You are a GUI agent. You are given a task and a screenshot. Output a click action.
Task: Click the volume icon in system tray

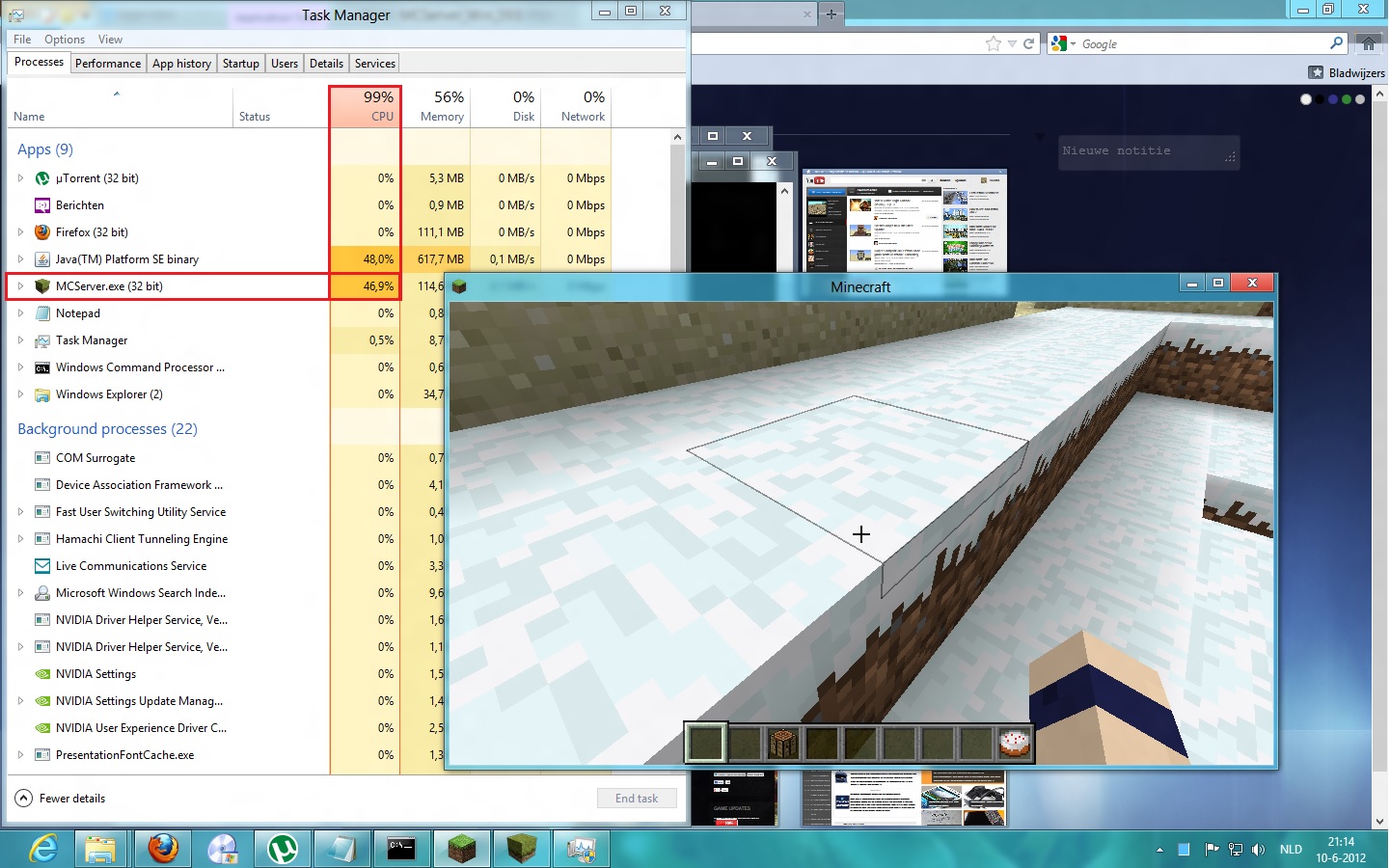[1258, 850]
